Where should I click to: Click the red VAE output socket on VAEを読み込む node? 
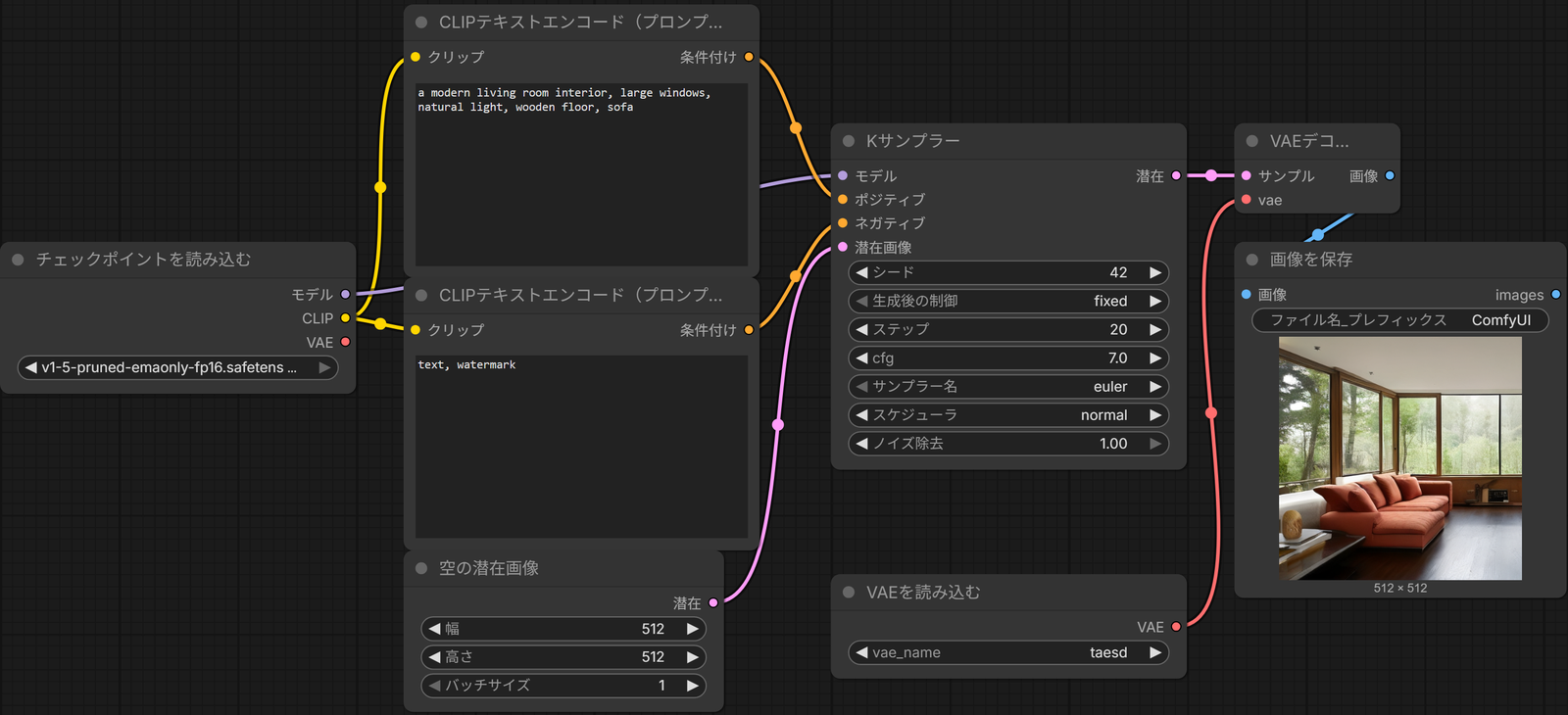(1176, 627)
